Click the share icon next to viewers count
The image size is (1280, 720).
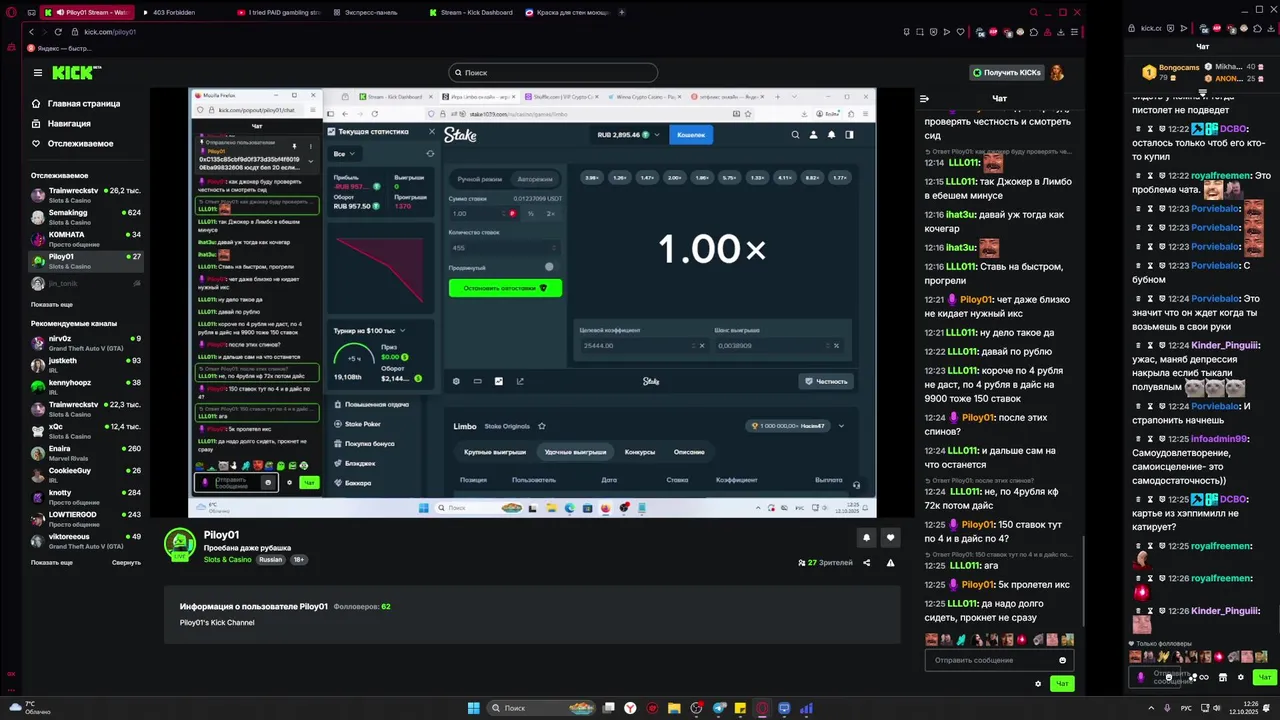point(867,563)
